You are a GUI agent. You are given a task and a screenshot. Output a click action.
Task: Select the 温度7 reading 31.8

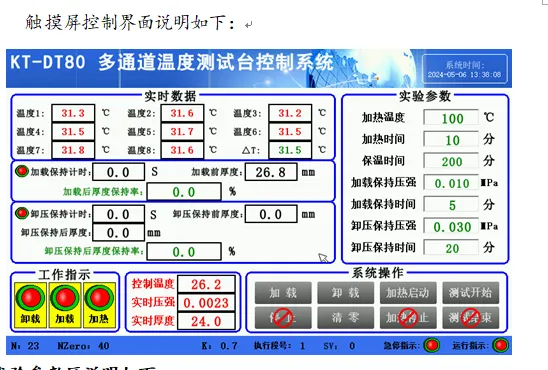73,150
